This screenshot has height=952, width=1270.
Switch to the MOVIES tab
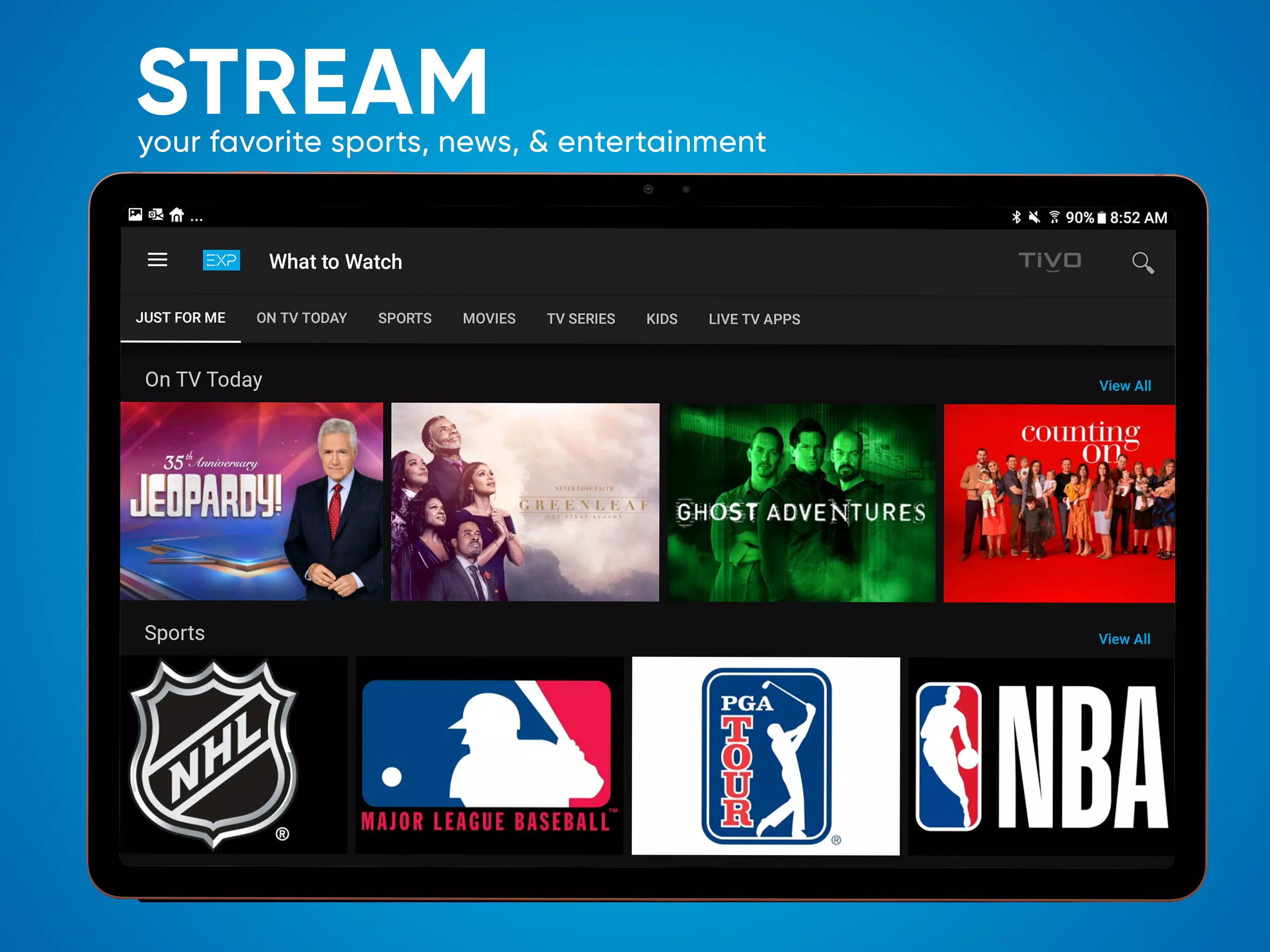pyautogui.click(x=489, y=319)
